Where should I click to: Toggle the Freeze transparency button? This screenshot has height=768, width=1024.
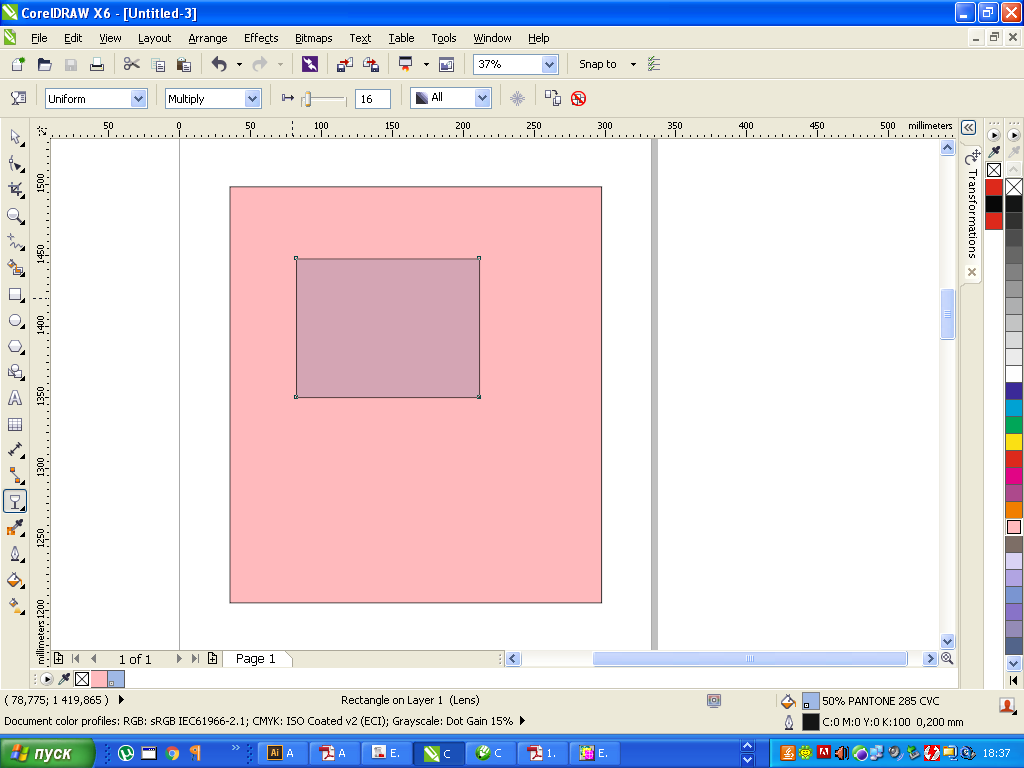coord(517,99)
